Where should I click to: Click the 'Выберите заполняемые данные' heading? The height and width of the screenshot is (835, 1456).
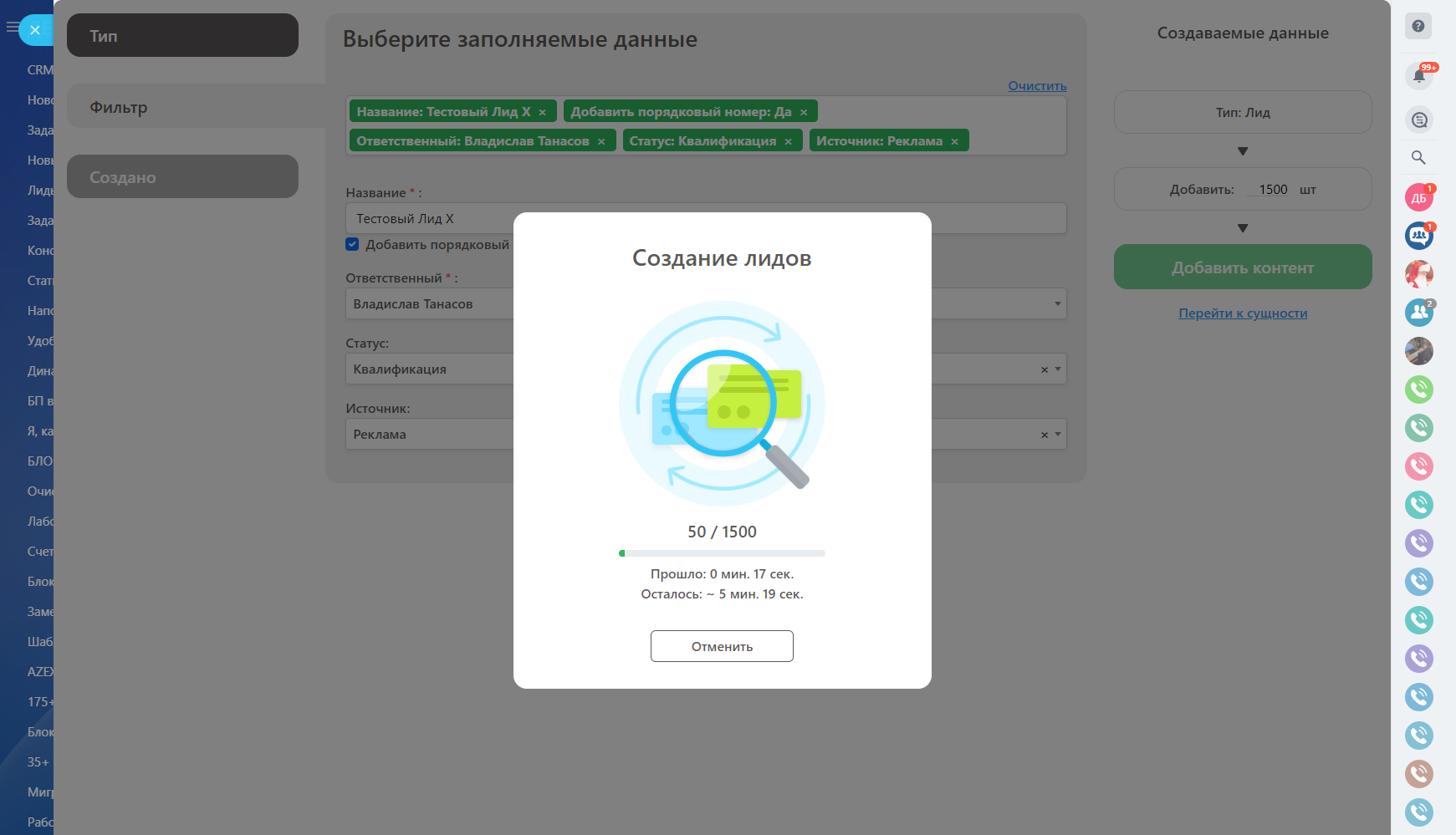pos(520,39)
